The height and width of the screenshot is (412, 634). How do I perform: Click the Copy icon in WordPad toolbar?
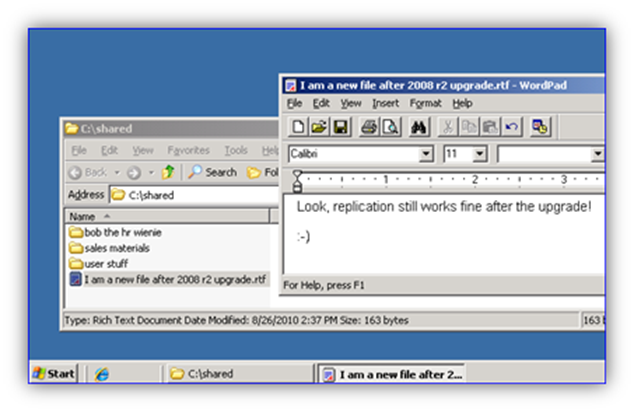tap(469, 127)
